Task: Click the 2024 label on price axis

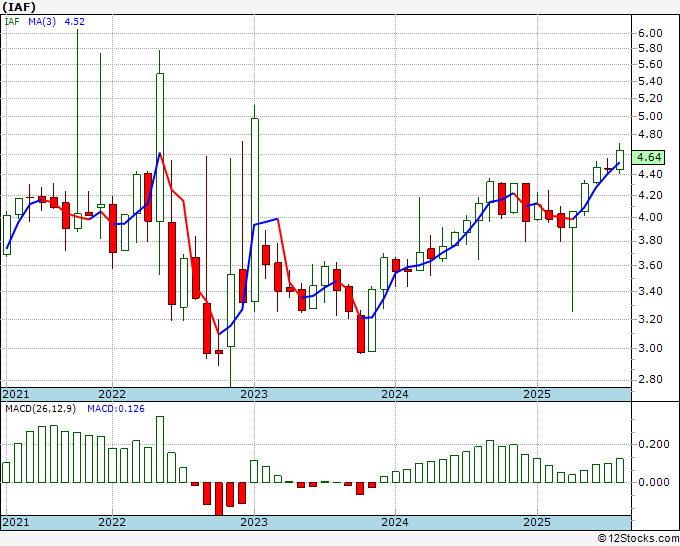Action: (x=395, y=394)
